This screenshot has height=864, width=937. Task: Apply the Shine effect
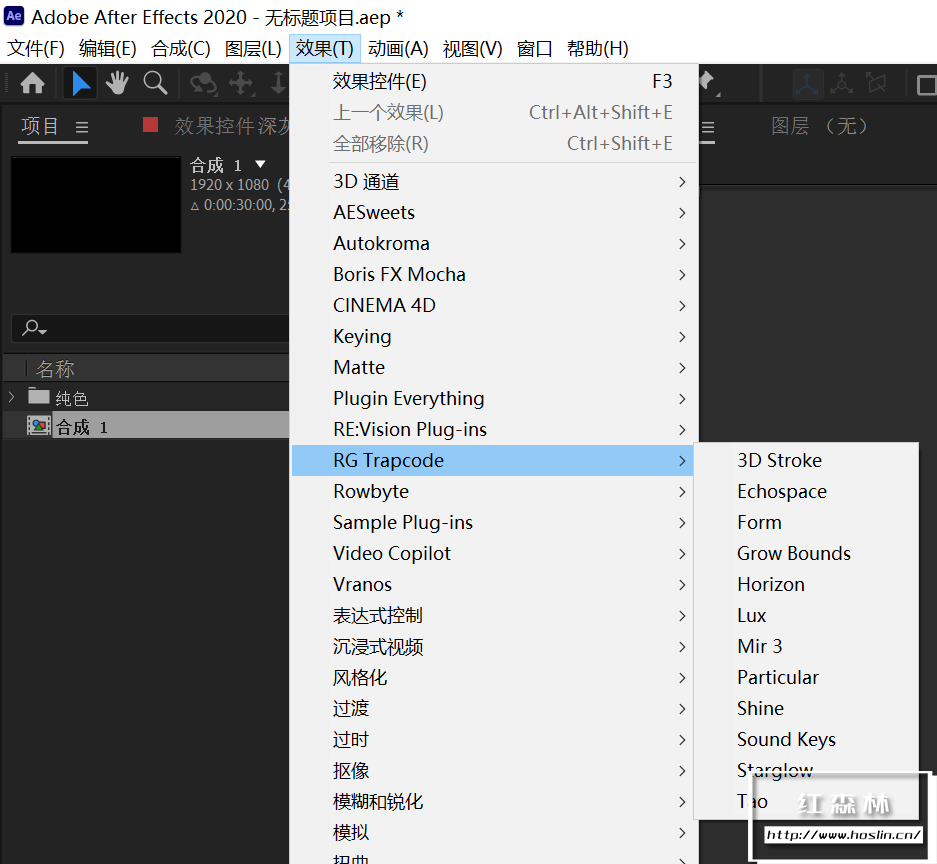(806, 709)
